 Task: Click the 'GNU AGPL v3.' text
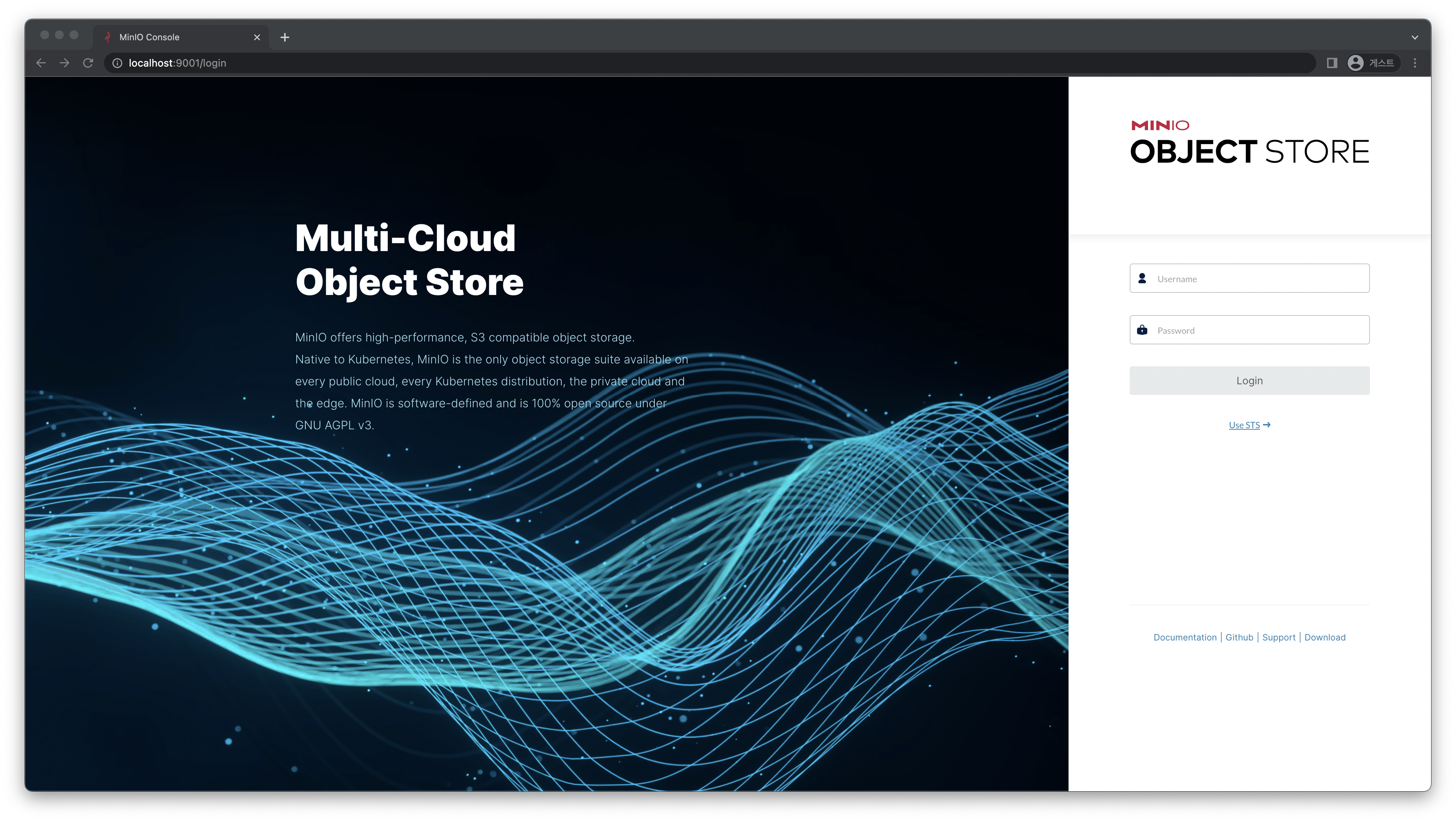point(335,425)
